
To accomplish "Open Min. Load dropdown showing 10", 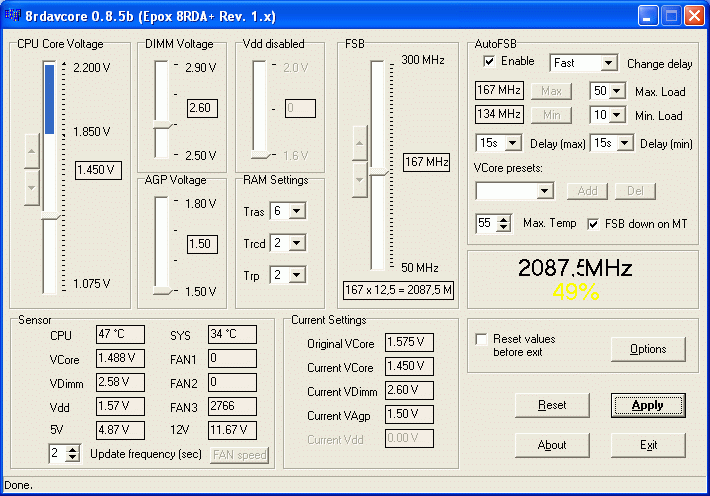I will [617, 115].
